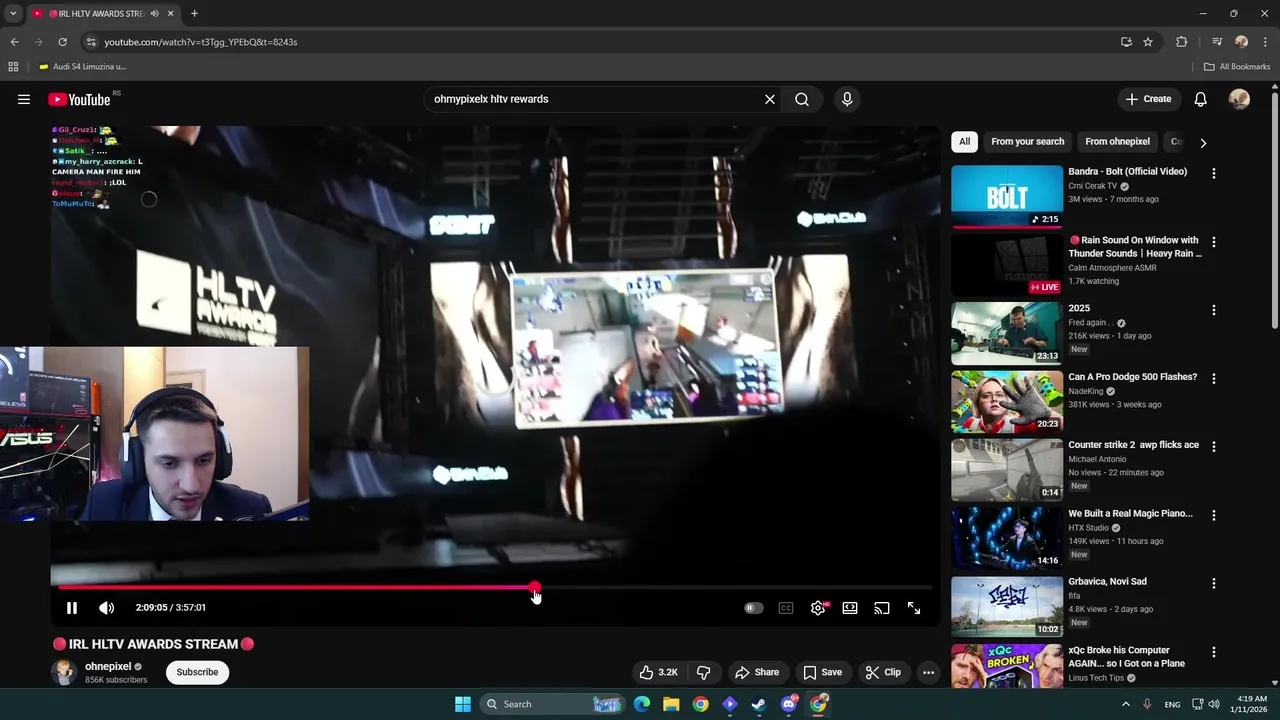This screenshot has width=1280, height=720.
Task: Open ohnepixel channel name link
Action: tap(108, 666)
